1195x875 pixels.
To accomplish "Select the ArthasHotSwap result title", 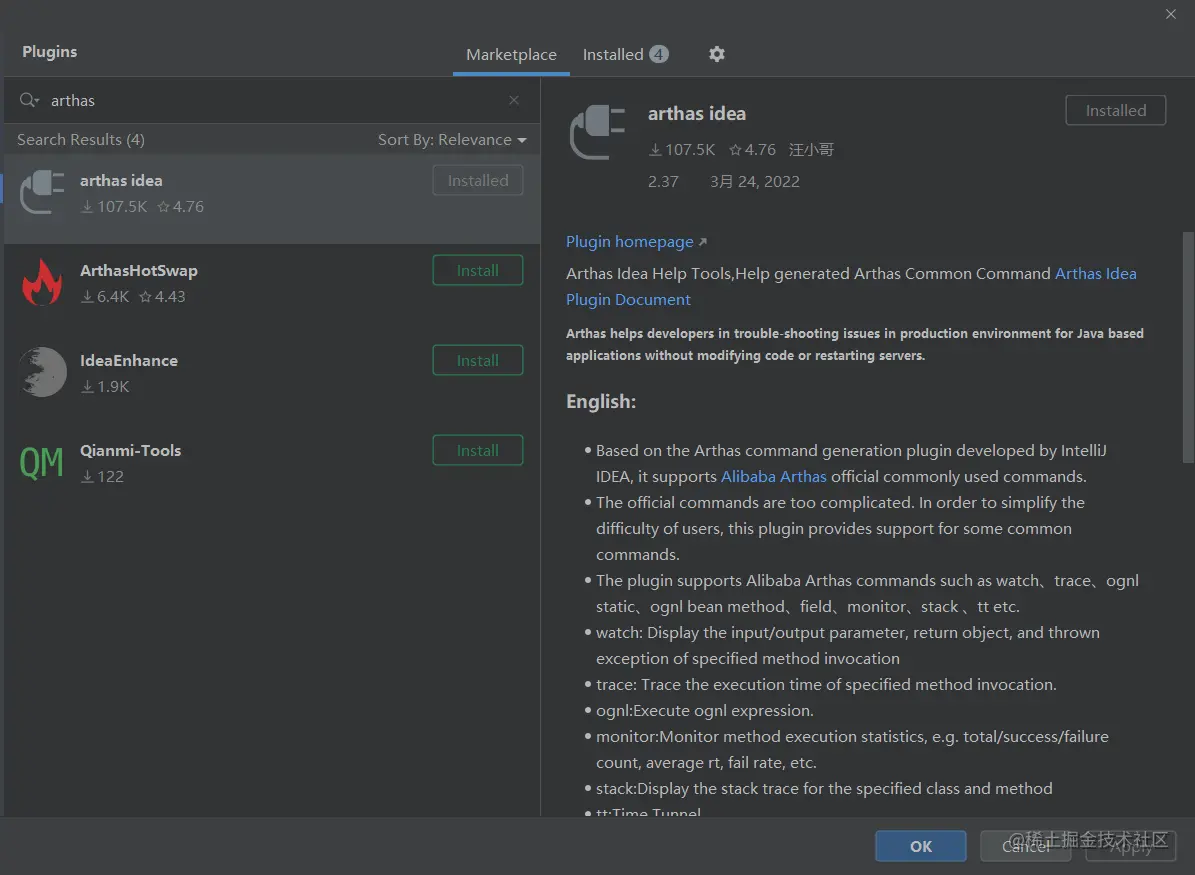I will tap(139, 271).
